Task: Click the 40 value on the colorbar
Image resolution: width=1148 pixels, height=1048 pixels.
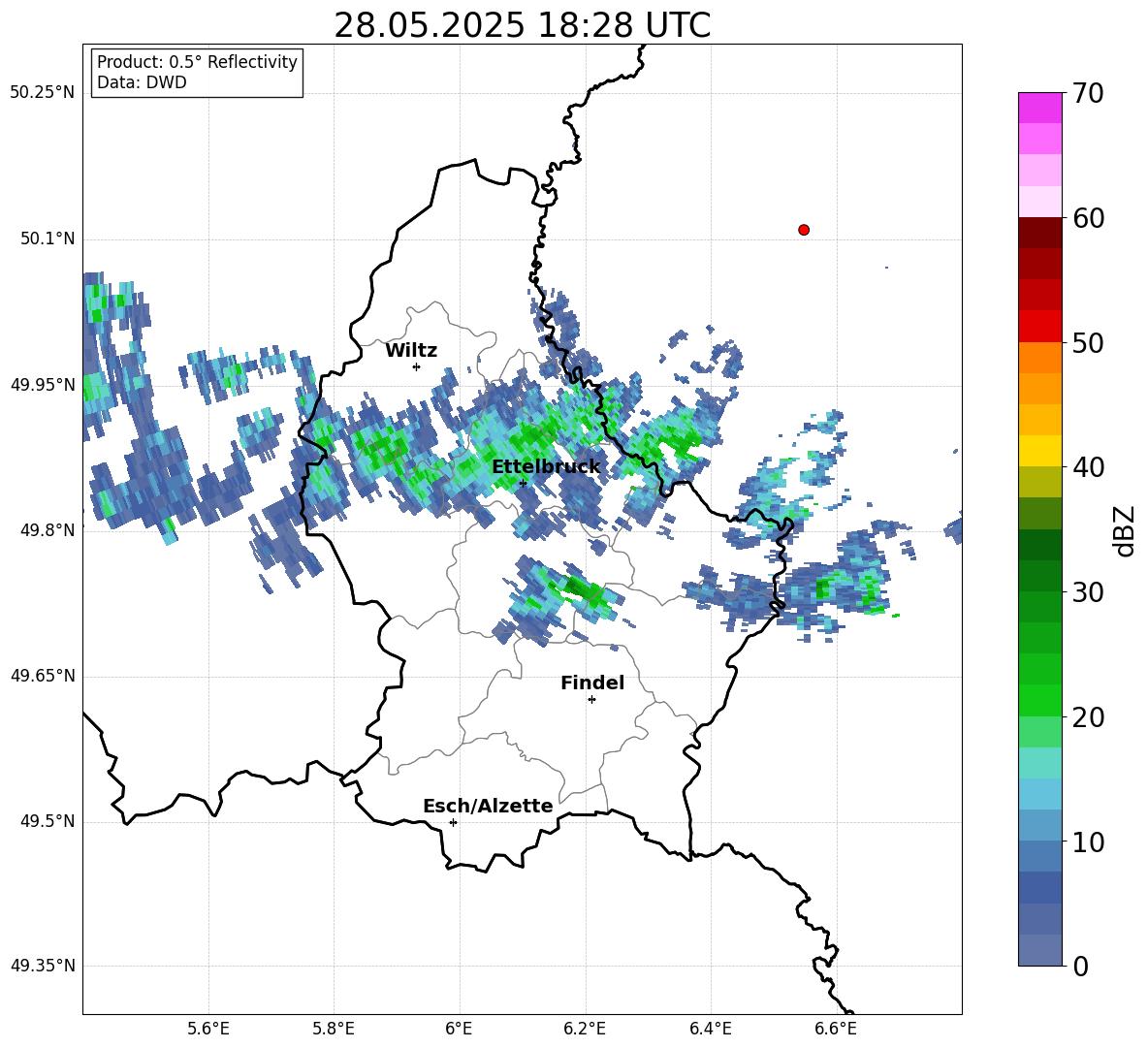Action: [x=1088, y=467]
